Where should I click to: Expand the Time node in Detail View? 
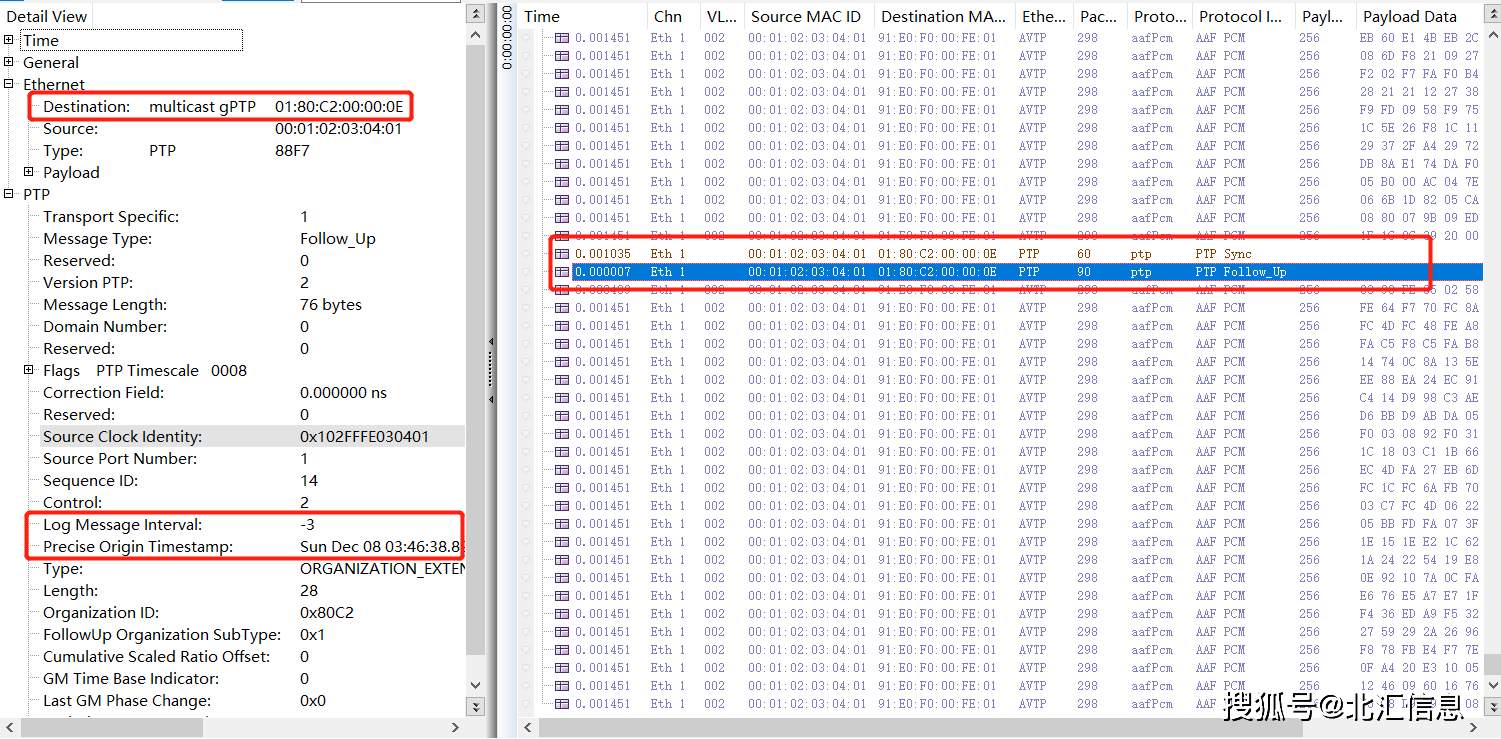coord(9,40)
